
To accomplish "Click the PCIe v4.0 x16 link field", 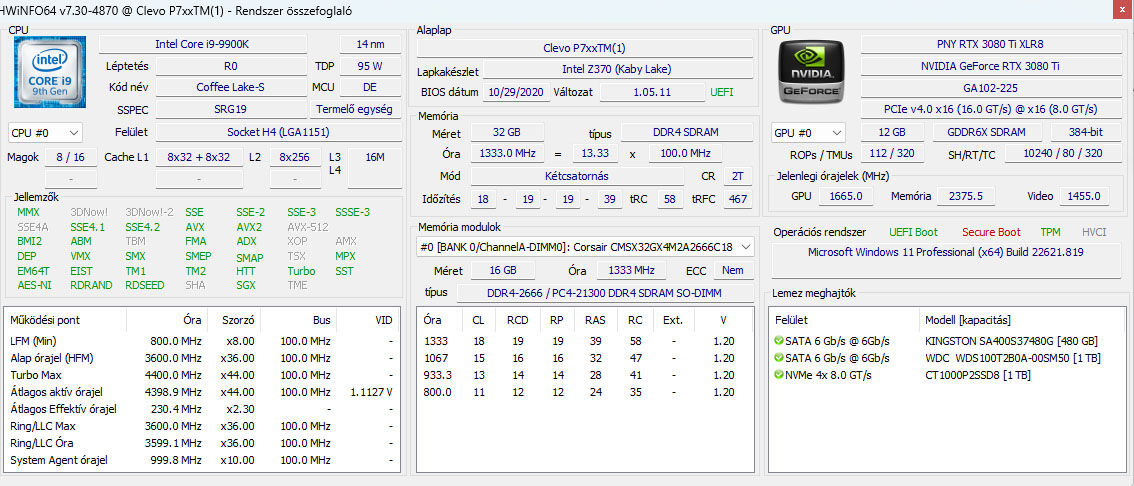I will [x=990, y=109].
